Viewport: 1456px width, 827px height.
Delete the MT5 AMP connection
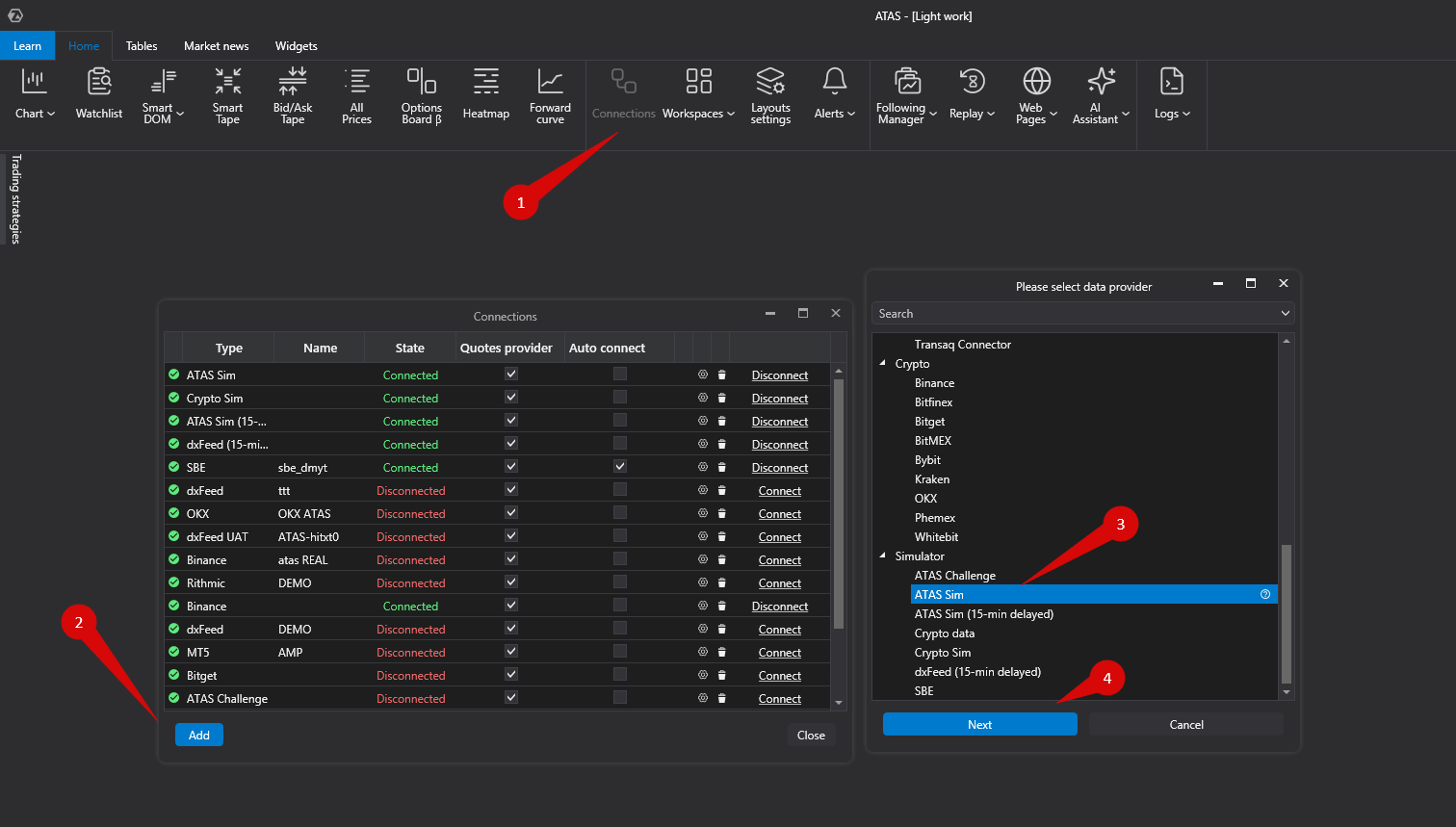click(x=722, y=652)
